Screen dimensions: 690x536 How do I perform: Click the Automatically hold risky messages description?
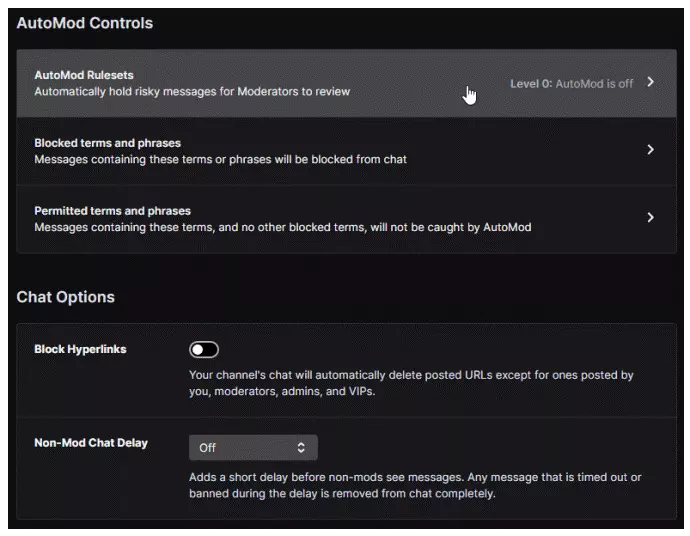pyautogui.click(x=192, y=92)
